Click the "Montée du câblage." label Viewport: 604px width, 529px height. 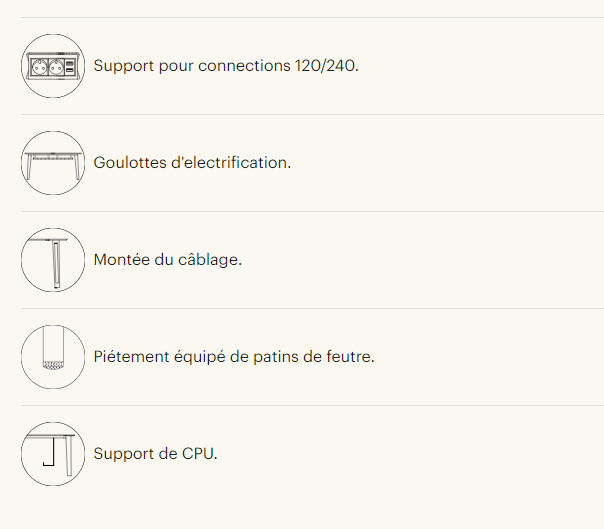coord(167,259)
